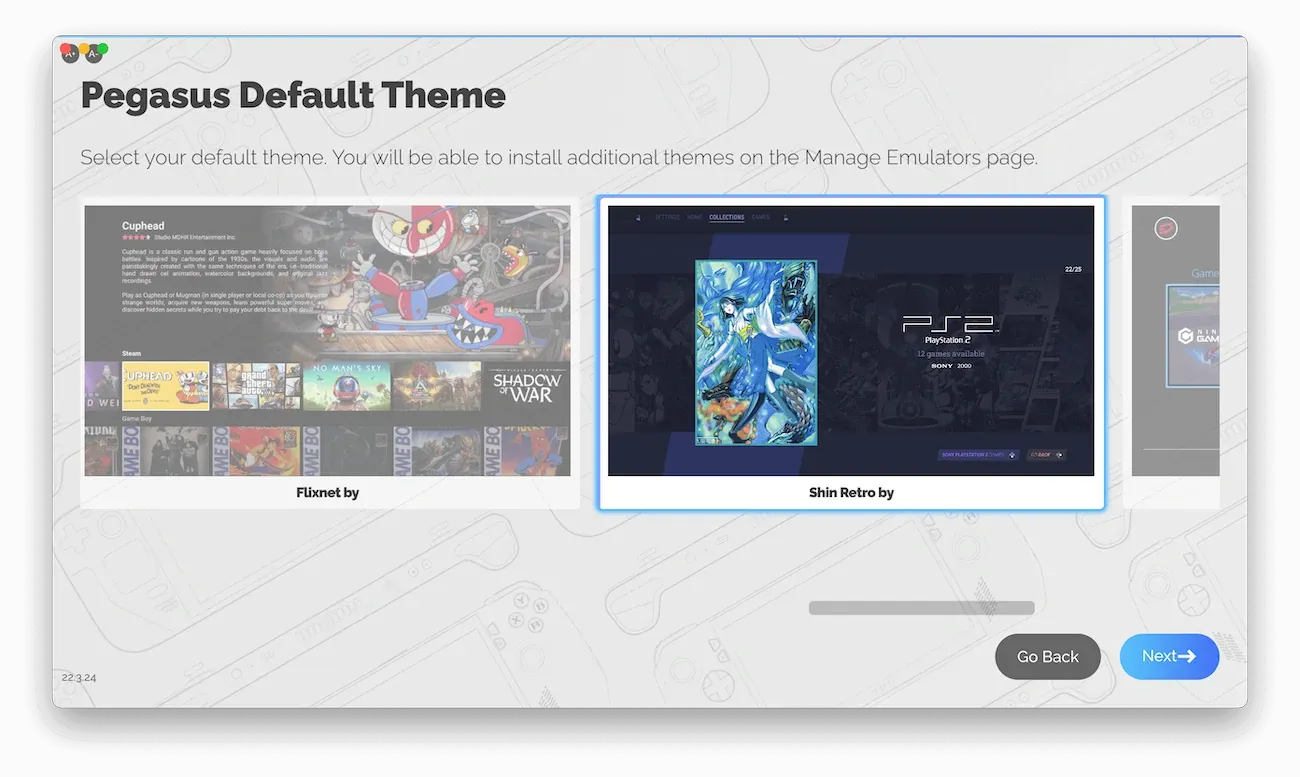Select the Flixnet theme card
The width and height of the screenshot is (1300, 777).
329,353
